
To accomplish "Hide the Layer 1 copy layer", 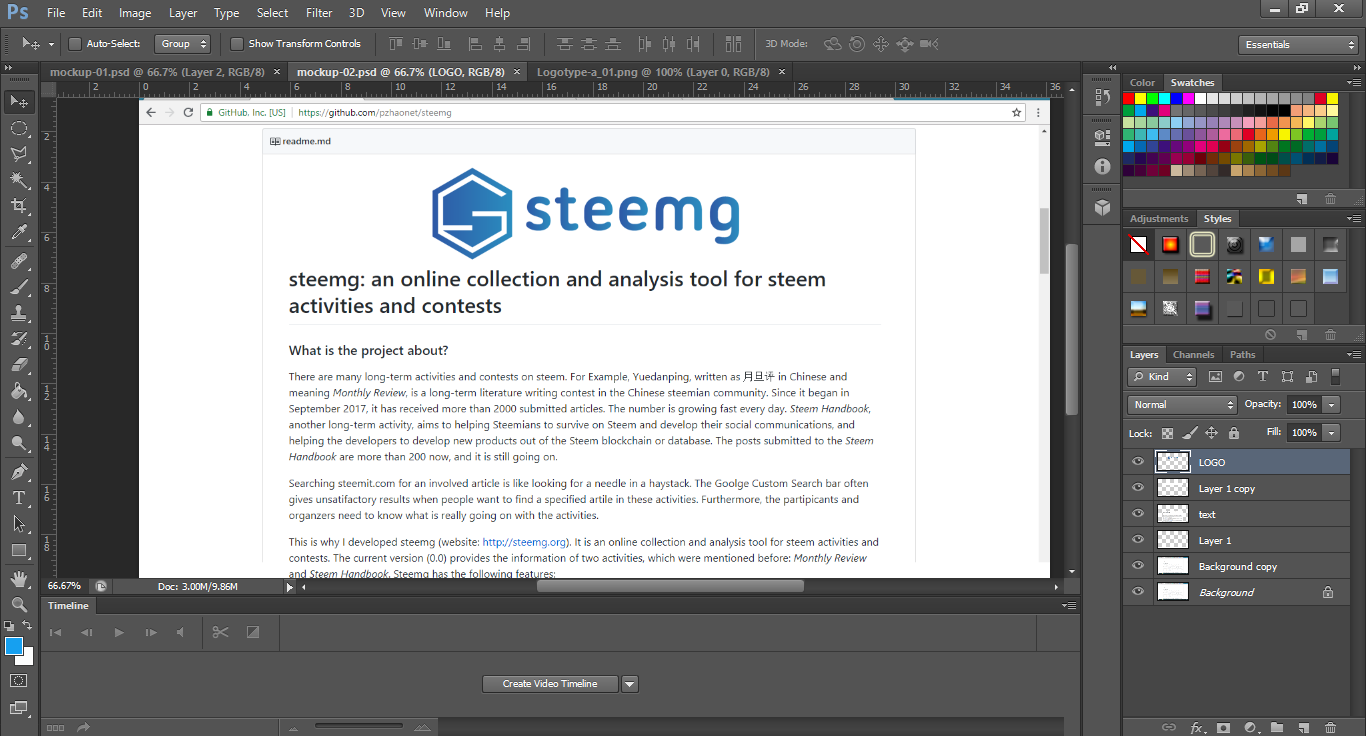I will (x=1137, y=488).
